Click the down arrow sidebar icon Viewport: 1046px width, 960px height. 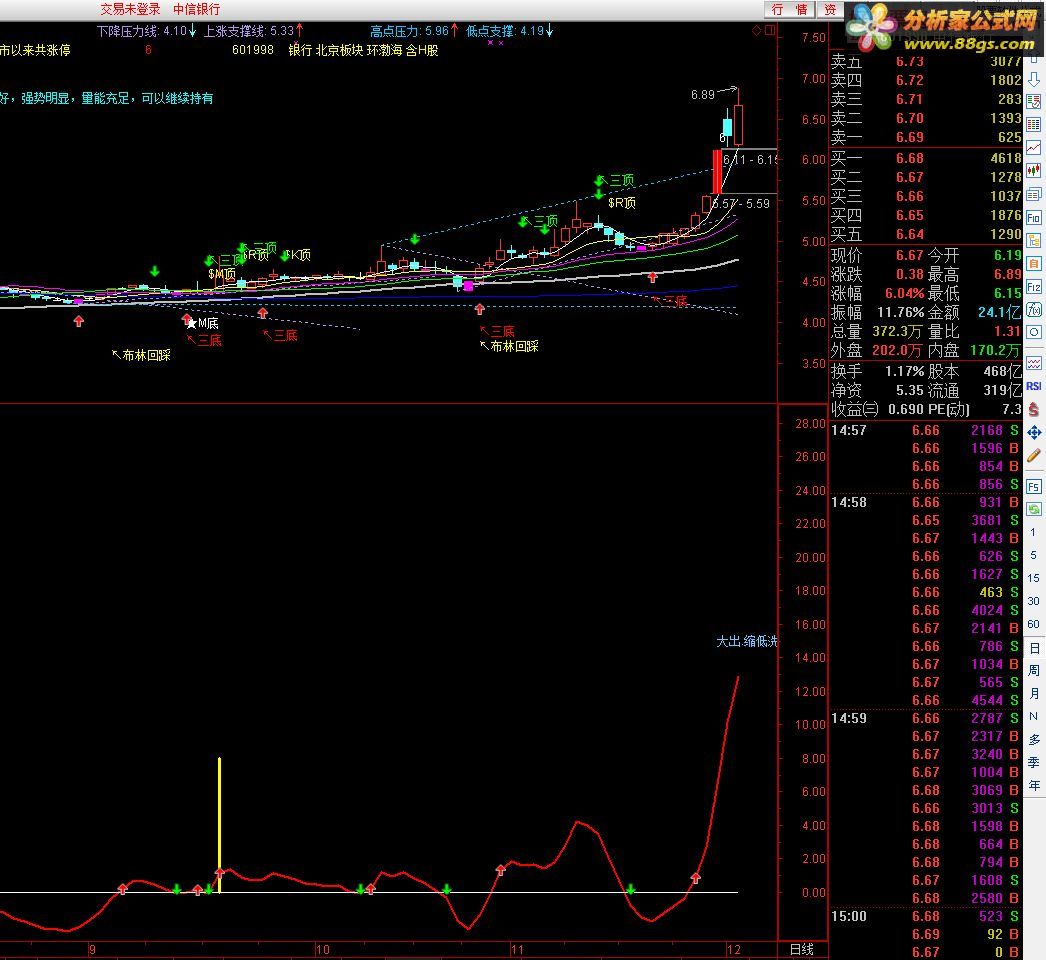coord(1033,79)
